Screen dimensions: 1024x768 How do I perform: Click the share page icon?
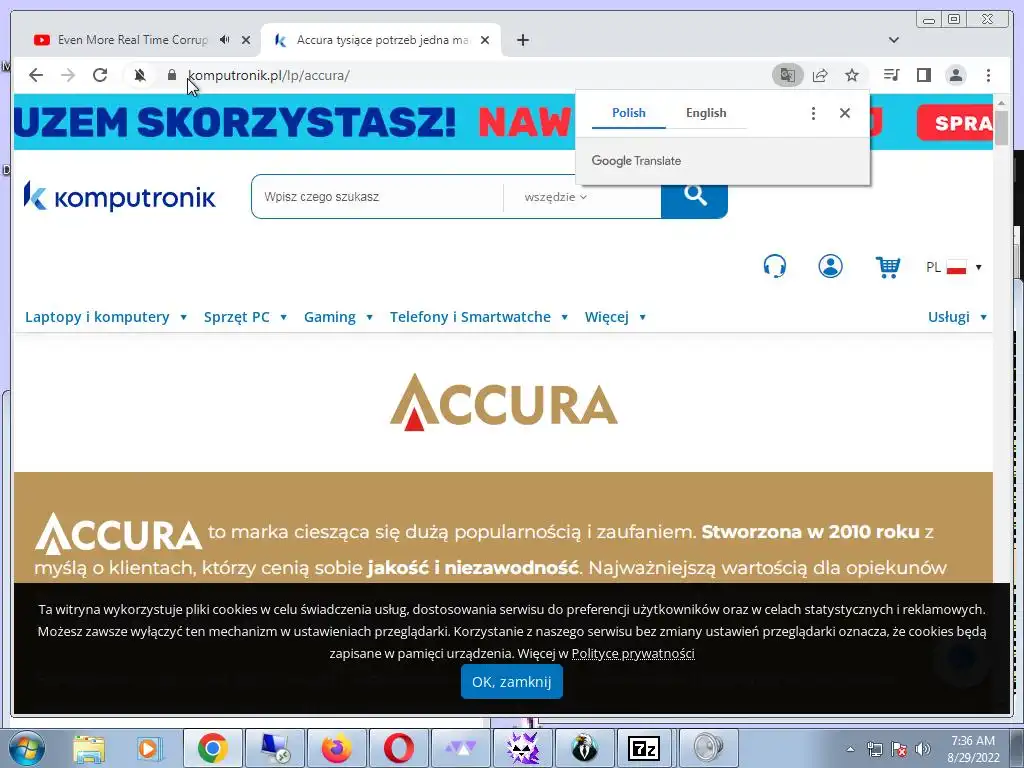click(x=820, y=75)
